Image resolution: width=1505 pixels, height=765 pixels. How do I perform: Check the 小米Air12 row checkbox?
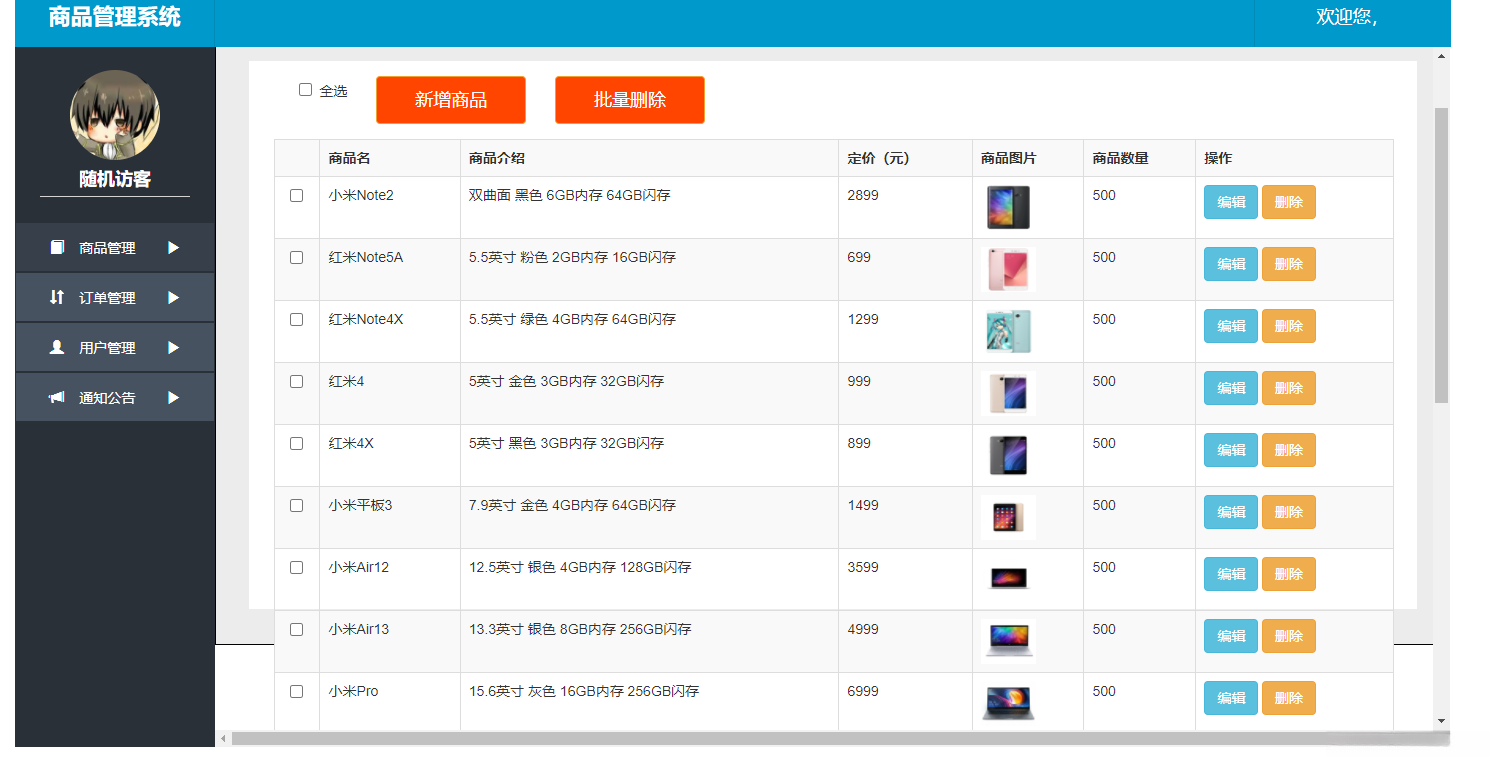[x=296, y=568]
